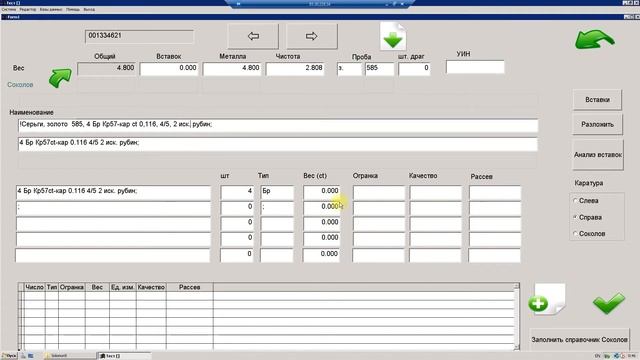Open the Помощь menu

point(73,9)
